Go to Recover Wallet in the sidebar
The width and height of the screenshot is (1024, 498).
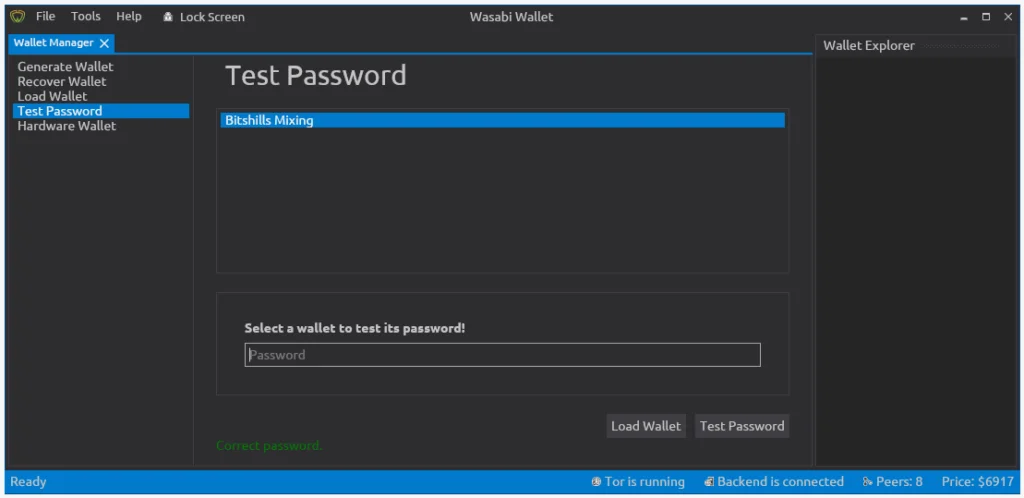click(x=62, y=82)
